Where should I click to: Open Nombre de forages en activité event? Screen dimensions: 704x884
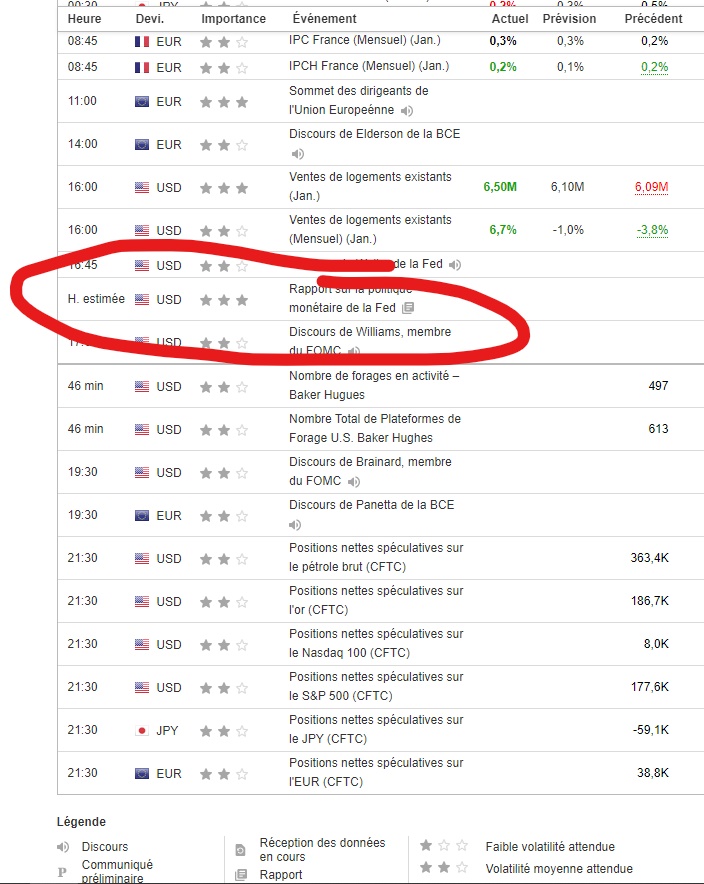[374, 385]
